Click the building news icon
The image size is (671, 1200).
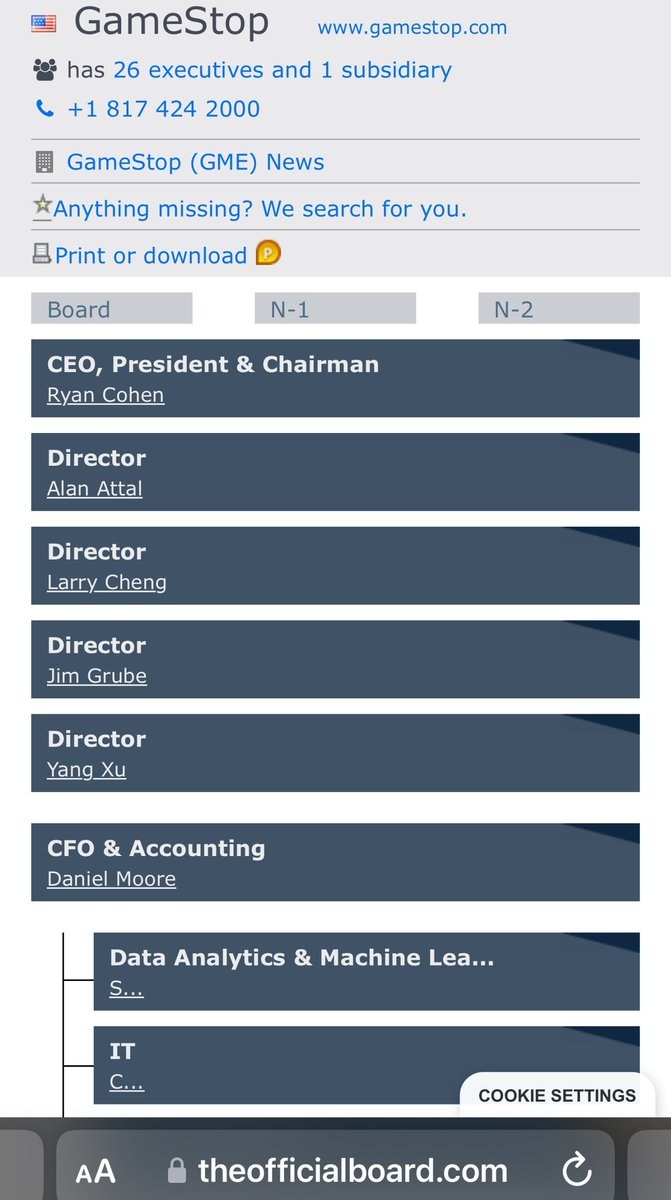pos(44,162)
